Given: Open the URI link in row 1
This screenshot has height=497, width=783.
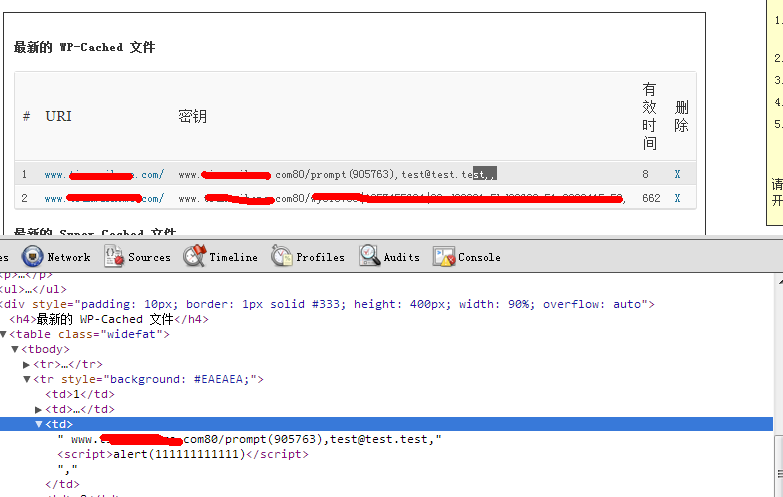Looking at the screenshot, I should [104, 175].
